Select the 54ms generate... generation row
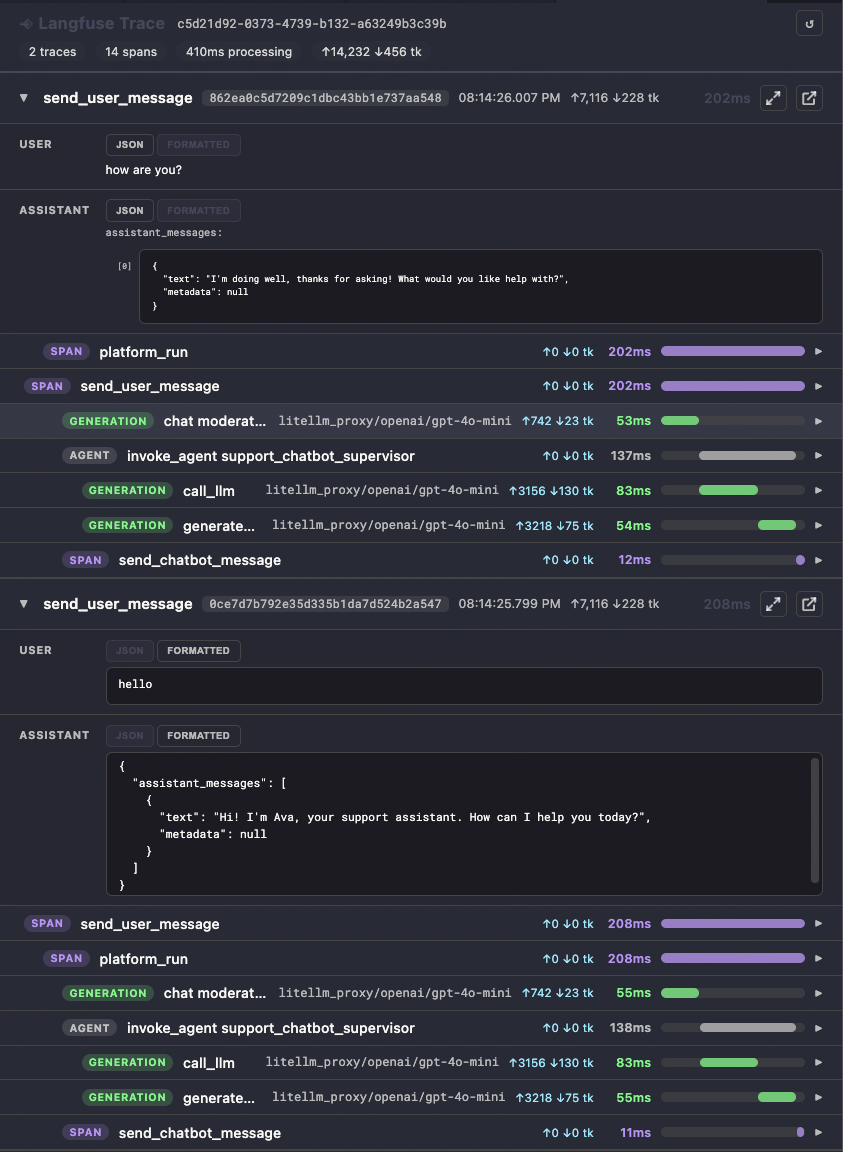Viewport: 843px width, 1152px height. [x=421, y=525]
